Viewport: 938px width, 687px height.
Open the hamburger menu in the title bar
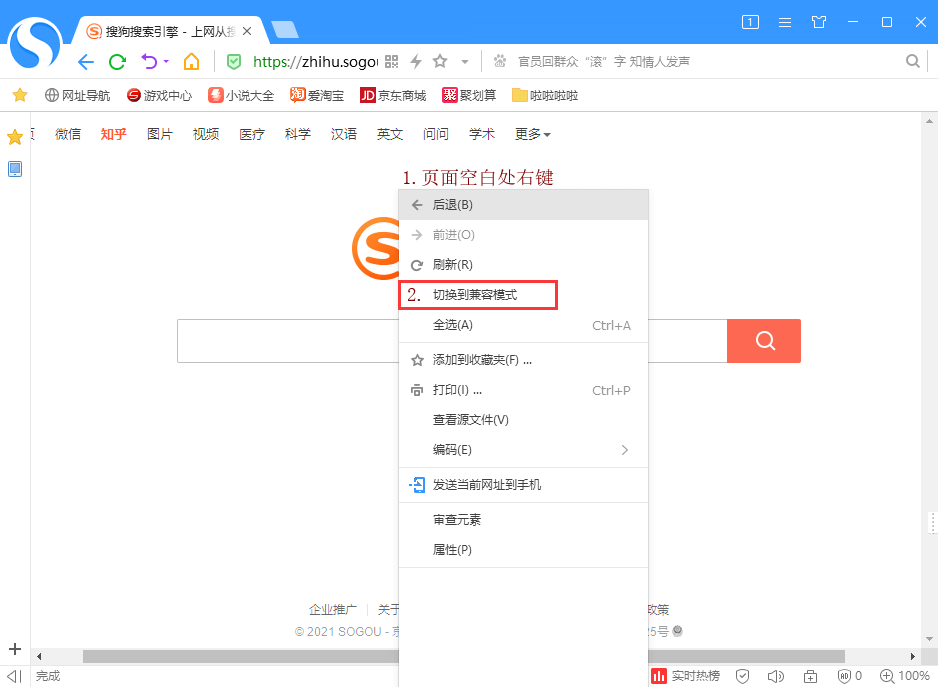tap(784, 21)
